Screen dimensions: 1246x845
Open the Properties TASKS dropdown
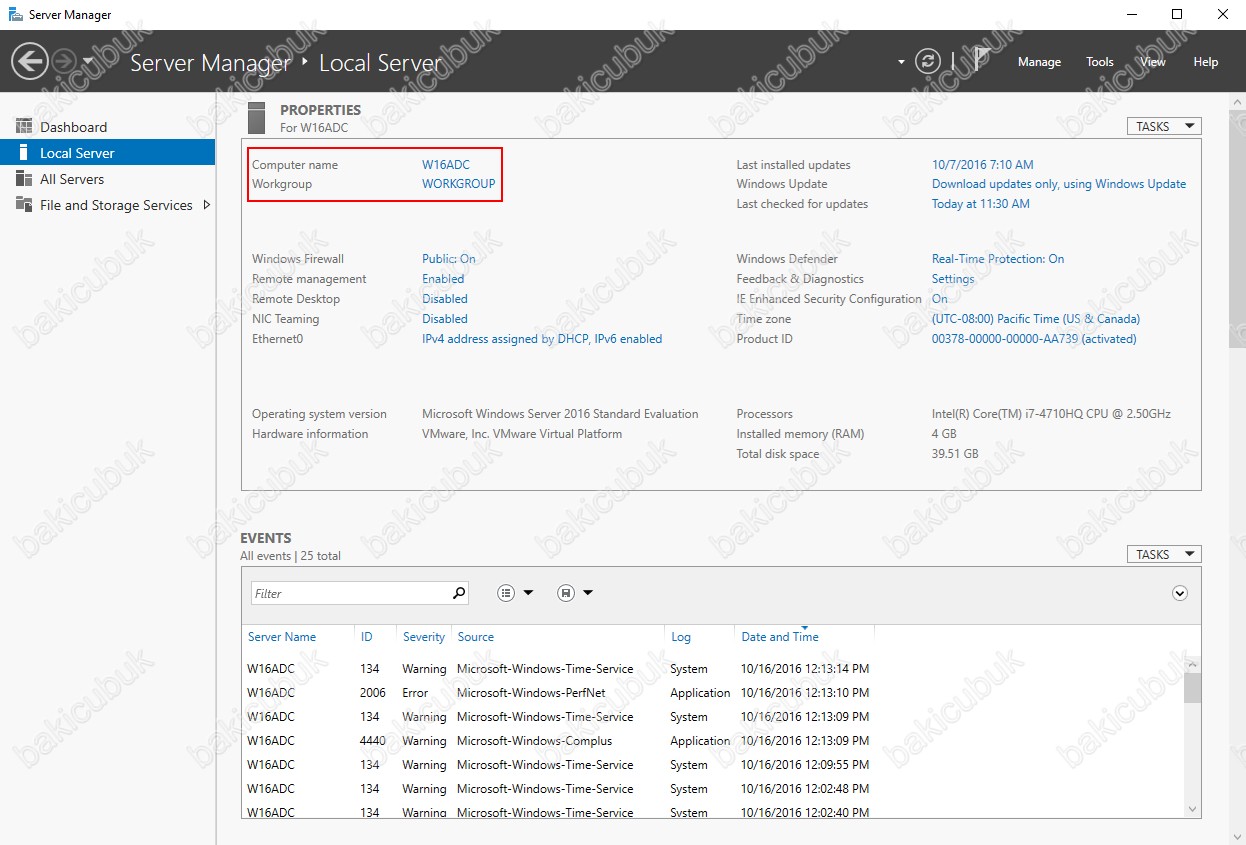1163,127
